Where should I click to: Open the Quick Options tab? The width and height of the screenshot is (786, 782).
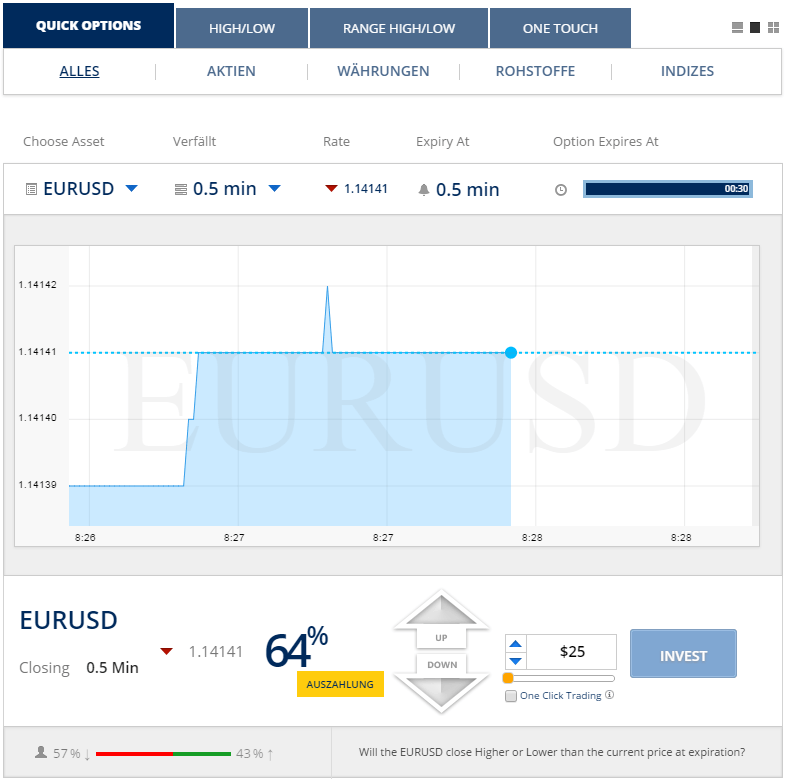(x=88, y=26)
